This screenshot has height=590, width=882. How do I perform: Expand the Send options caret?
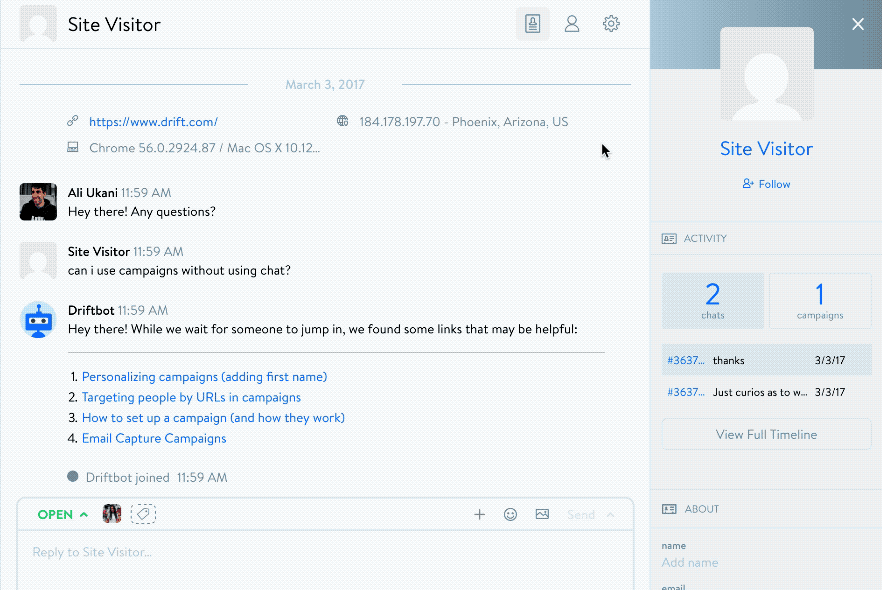610,515
